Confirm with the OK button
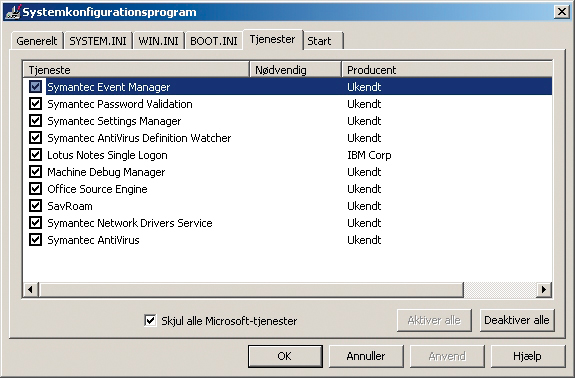 point(285,356)
